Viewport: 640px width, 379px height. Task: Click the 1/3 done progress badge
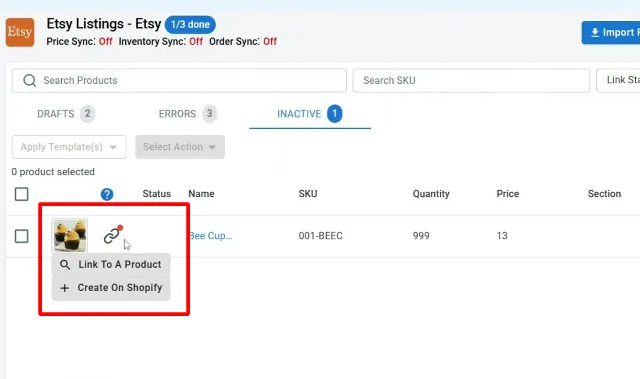coord(190,24)
